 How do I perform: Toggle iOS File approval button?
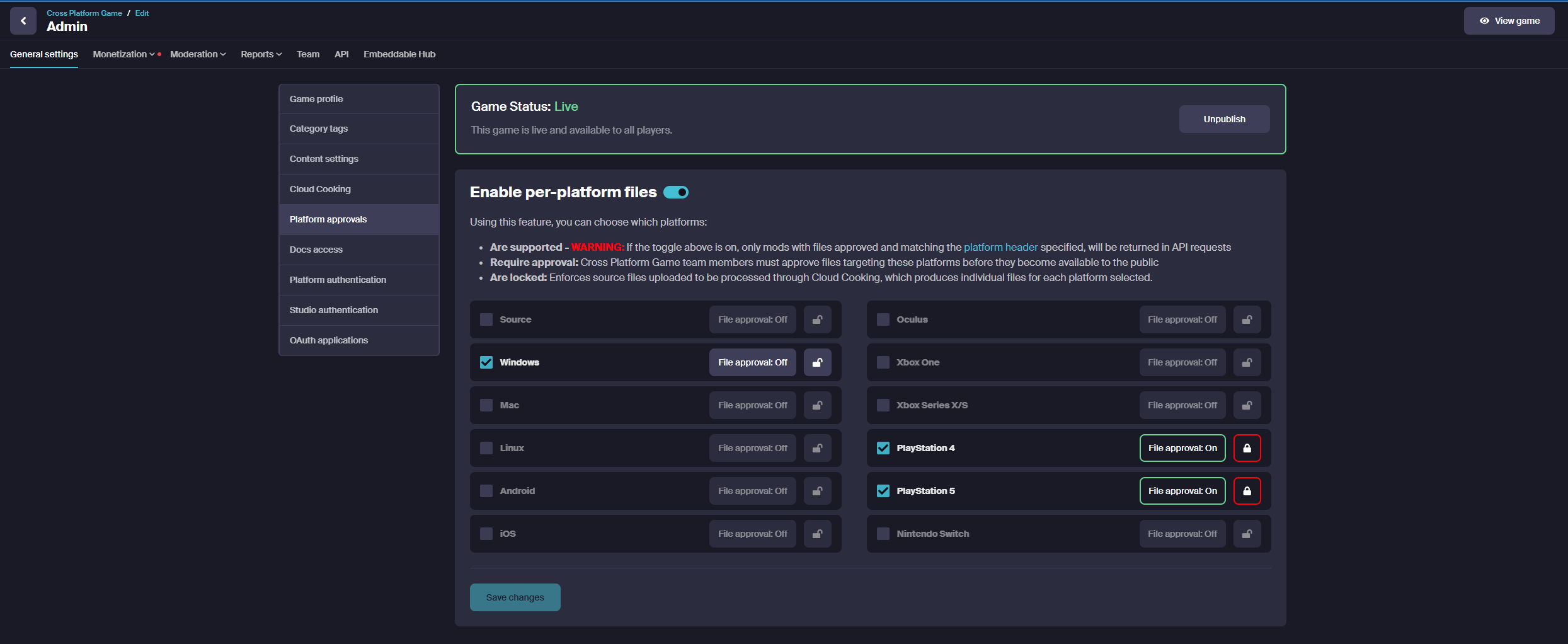coord(752,534)
